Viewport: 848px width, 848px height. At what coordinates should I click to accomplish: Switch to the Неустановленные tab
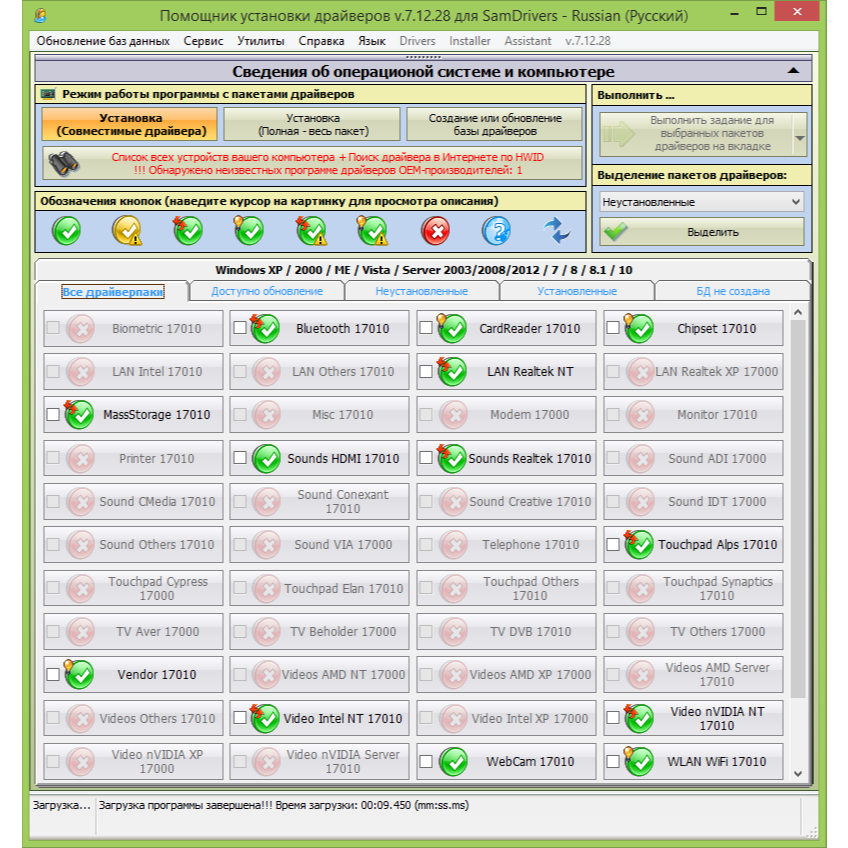[x=421, y=291]
